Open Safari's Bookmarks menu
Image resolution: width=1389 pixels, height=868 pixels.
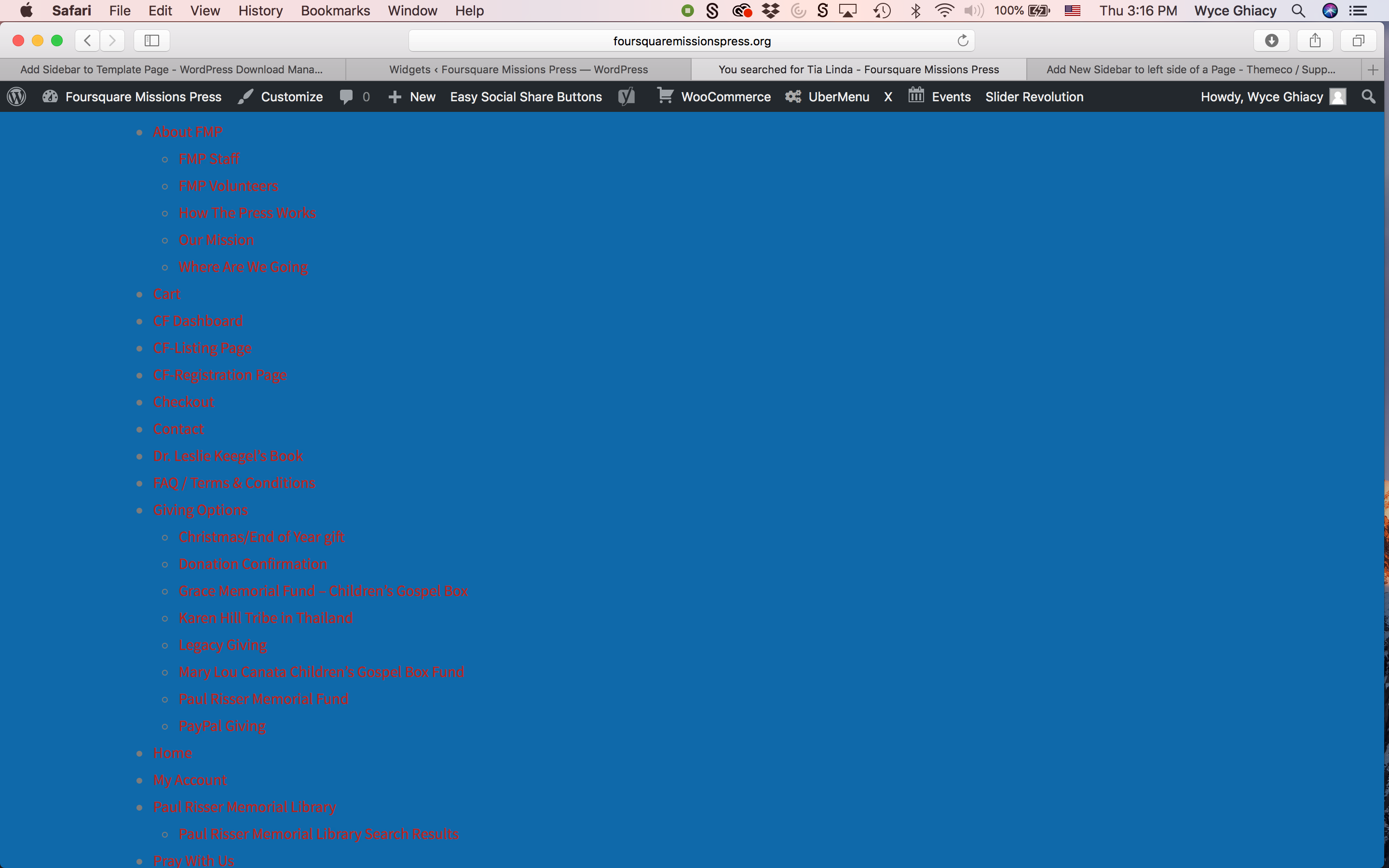click(335, 10)
